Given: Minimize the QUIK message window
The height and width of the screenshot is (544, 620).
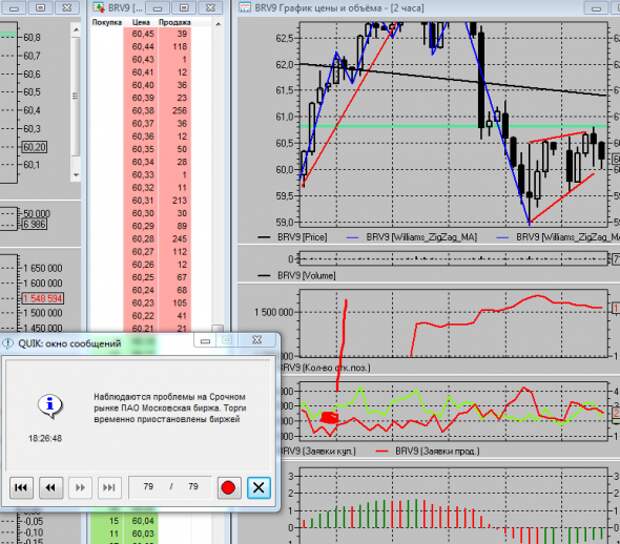Looking at the screenshot, I should [x=204, y=342].
